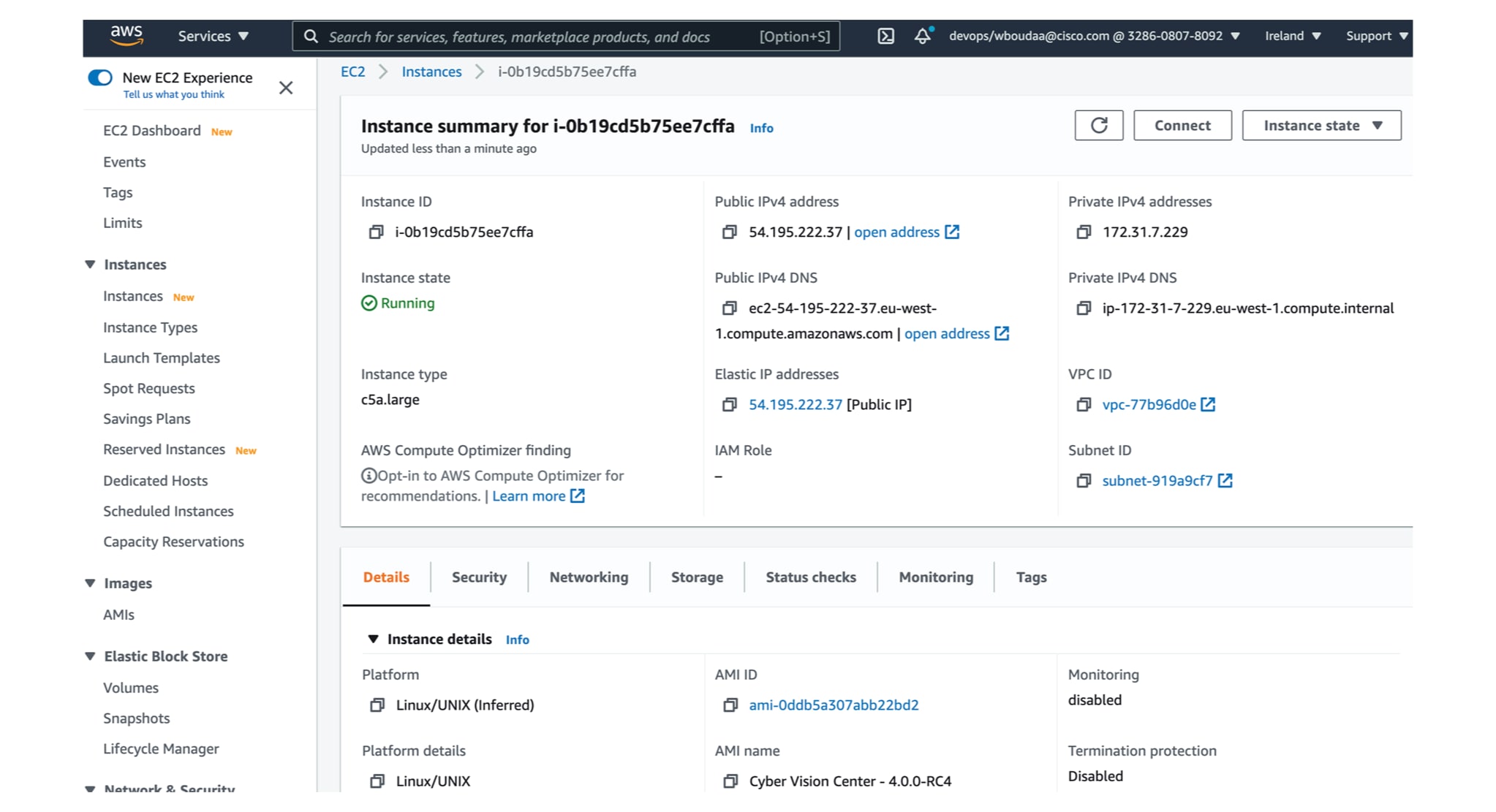Viewport: 1496px width, 812px height.
Task: Close the New EC2 Experience banner
Action: [x=286, y=88]
